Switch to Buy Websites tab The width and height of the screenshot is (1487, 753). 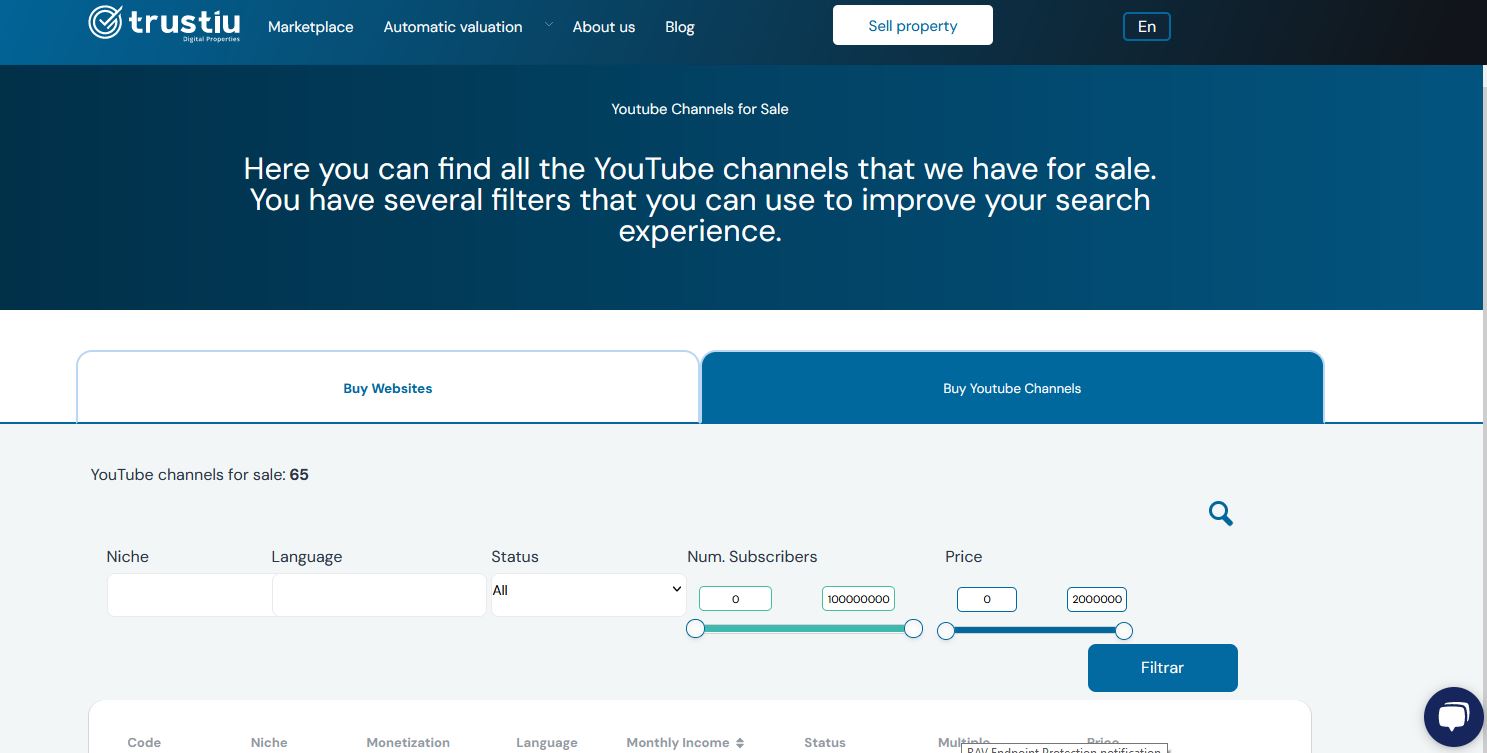tap(388, 388)
